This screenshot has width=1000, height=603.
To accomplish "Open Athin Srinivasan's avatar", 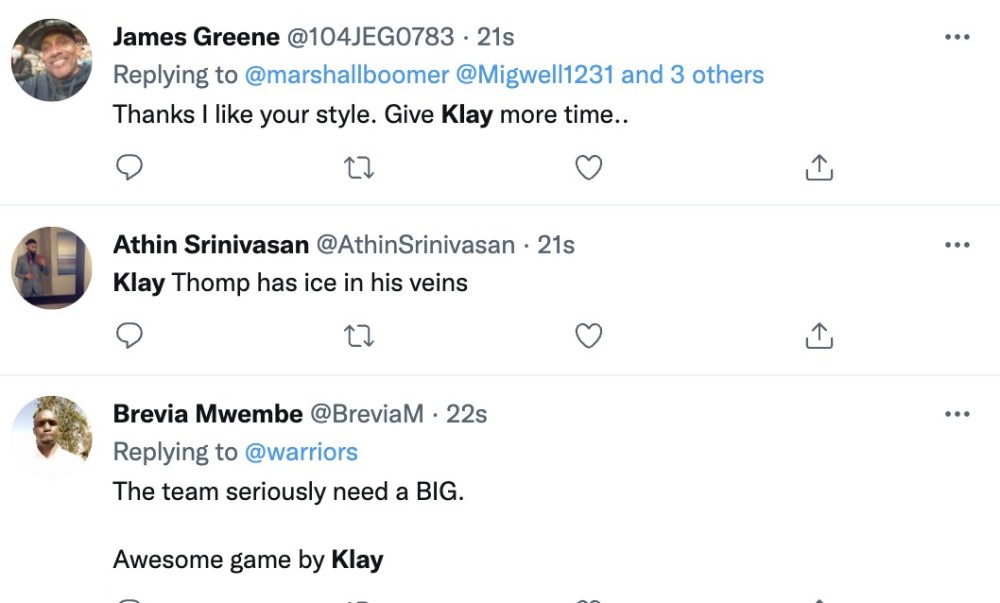I will [x=52, y=268].
